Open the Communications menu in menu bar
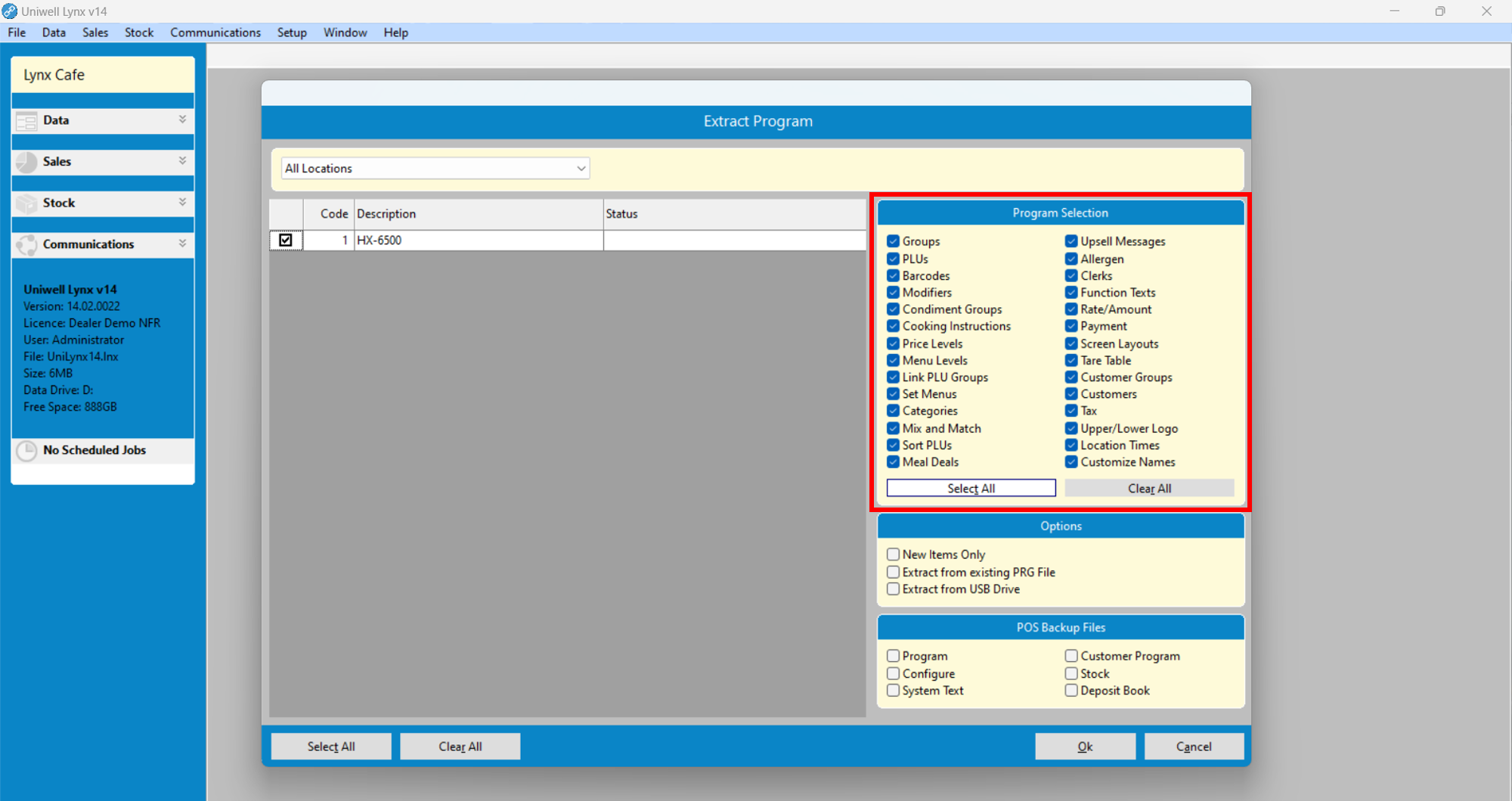 tap(215, 33)
